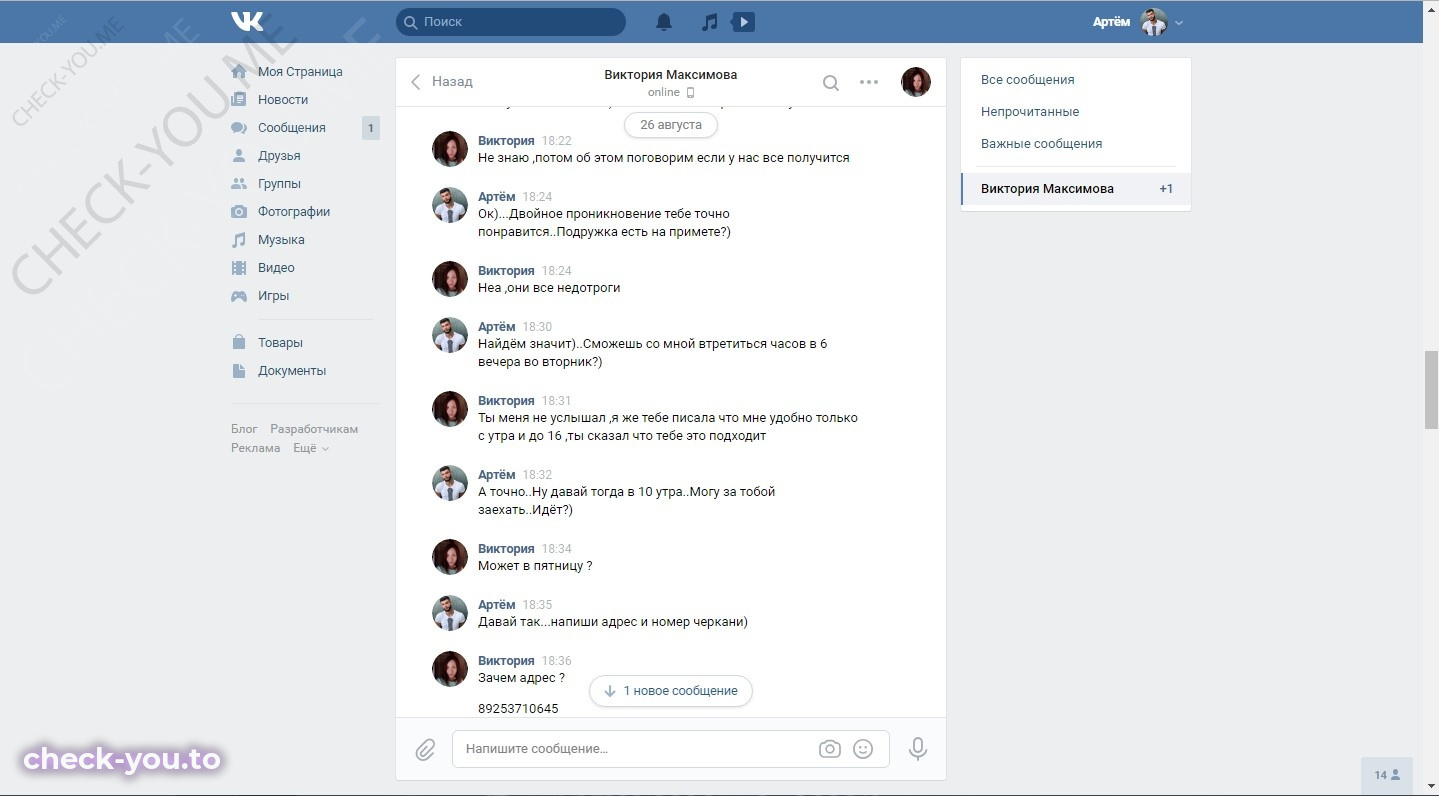
Task: Click the note icon beside Музыка
Action: point(239,240)
